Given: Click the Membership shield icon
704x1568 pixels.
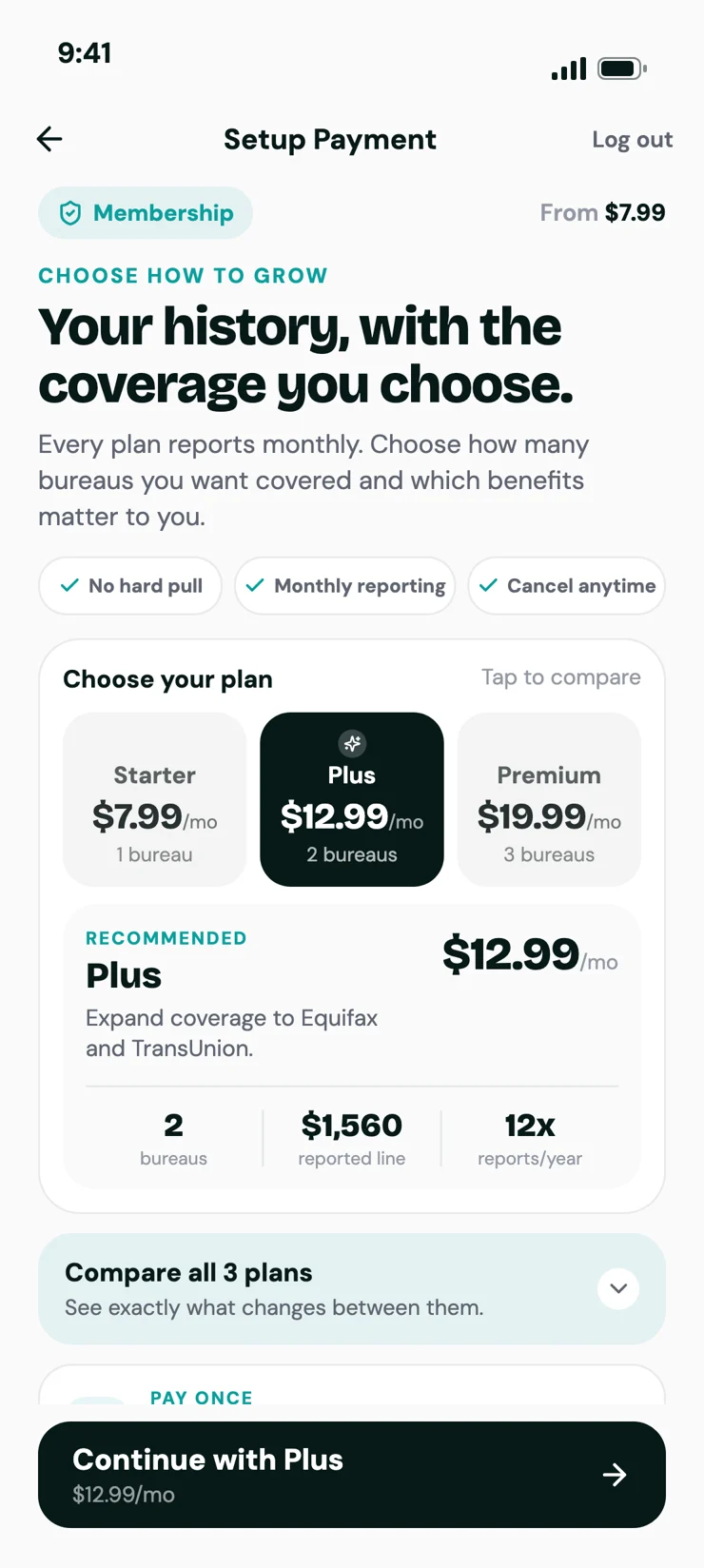Looking at the screenshot, I should pos(70,213).
